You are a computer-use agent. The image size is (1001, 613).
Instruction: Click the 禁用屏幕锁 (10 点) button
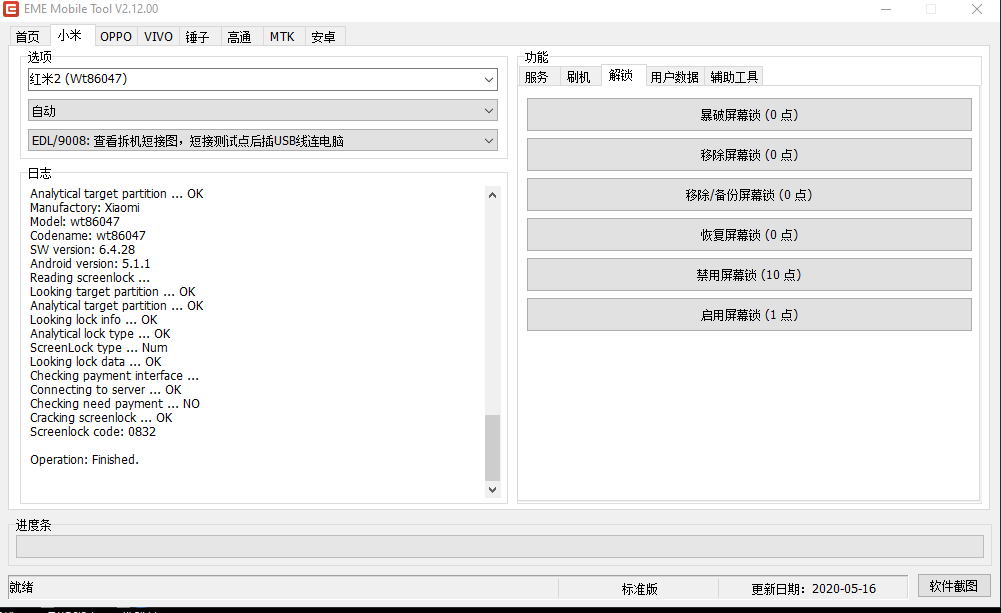[749, 275]
